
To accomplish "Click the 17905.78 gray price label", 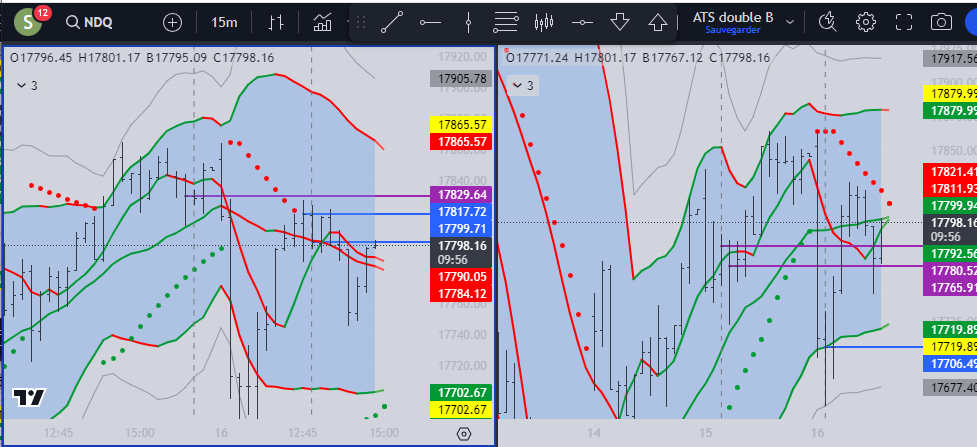I will [461, 79].
